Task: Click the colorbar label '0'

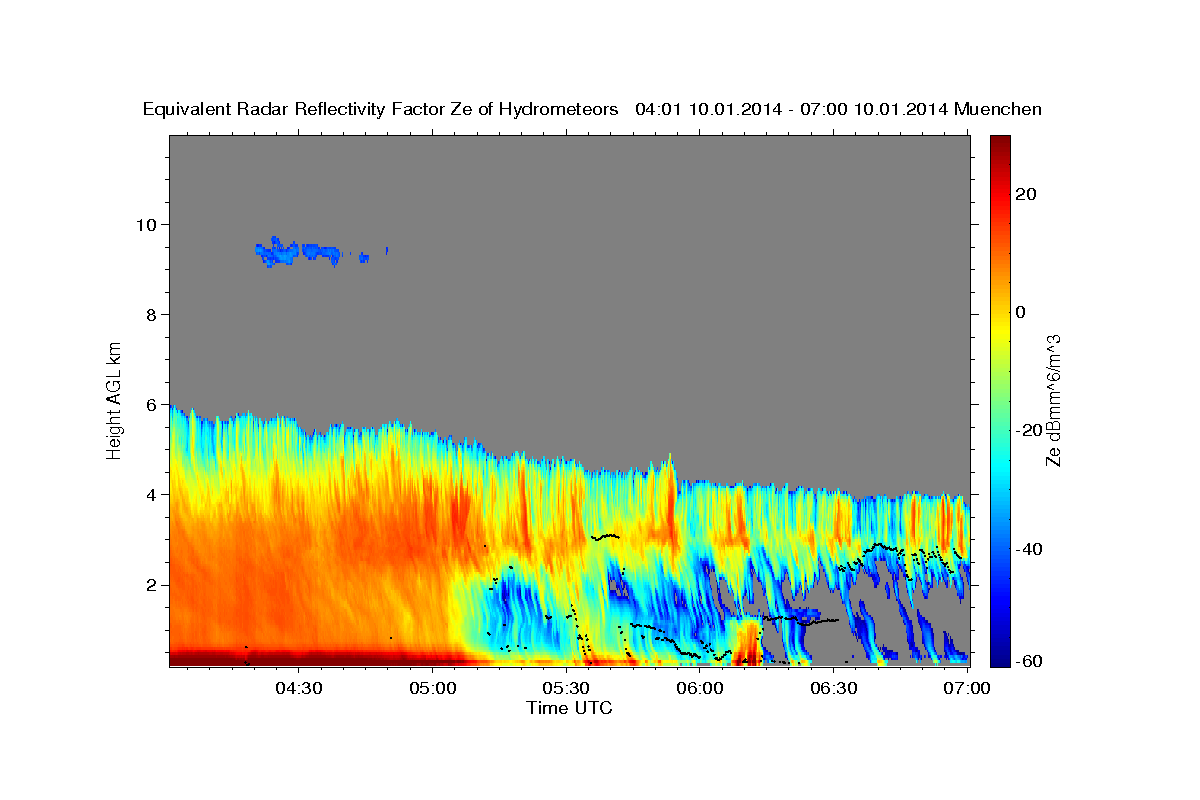Action: tap(1020, 312)
